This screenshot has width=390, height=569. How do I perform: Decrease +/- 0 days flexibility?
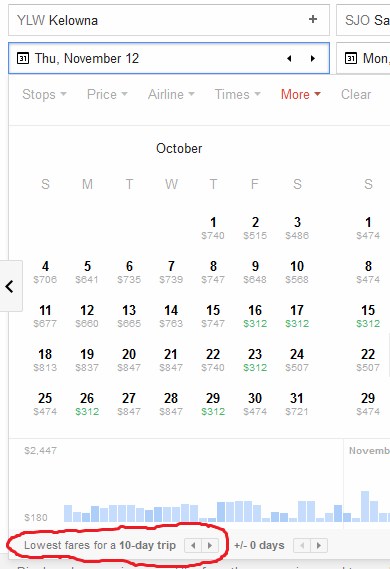[302, 545]
